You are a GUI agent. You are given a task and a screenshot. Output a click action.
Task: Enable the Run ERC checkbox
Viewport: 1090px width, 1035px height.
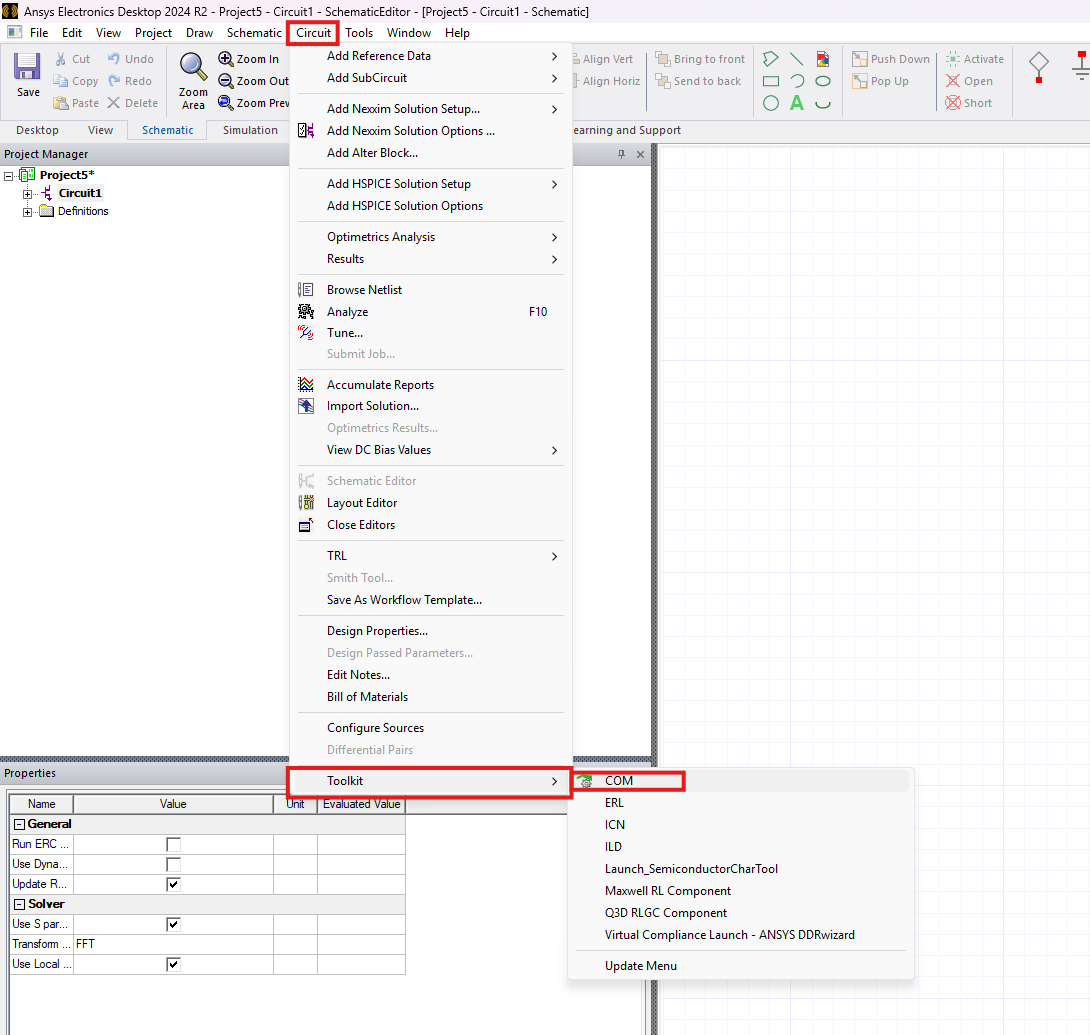(173, 844)
